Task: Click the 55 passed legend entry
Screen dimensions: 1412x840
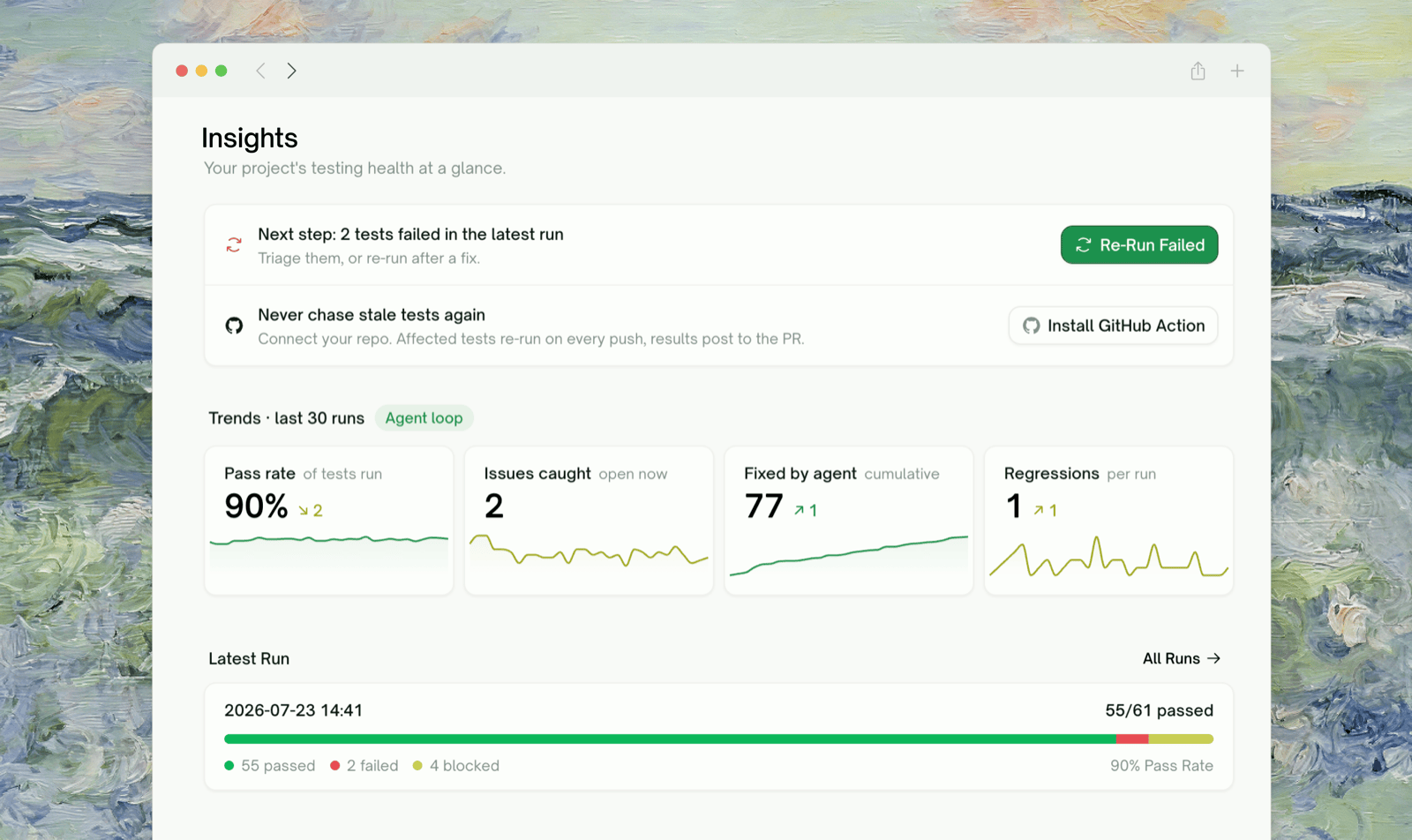Action: (x=269, y=766)
